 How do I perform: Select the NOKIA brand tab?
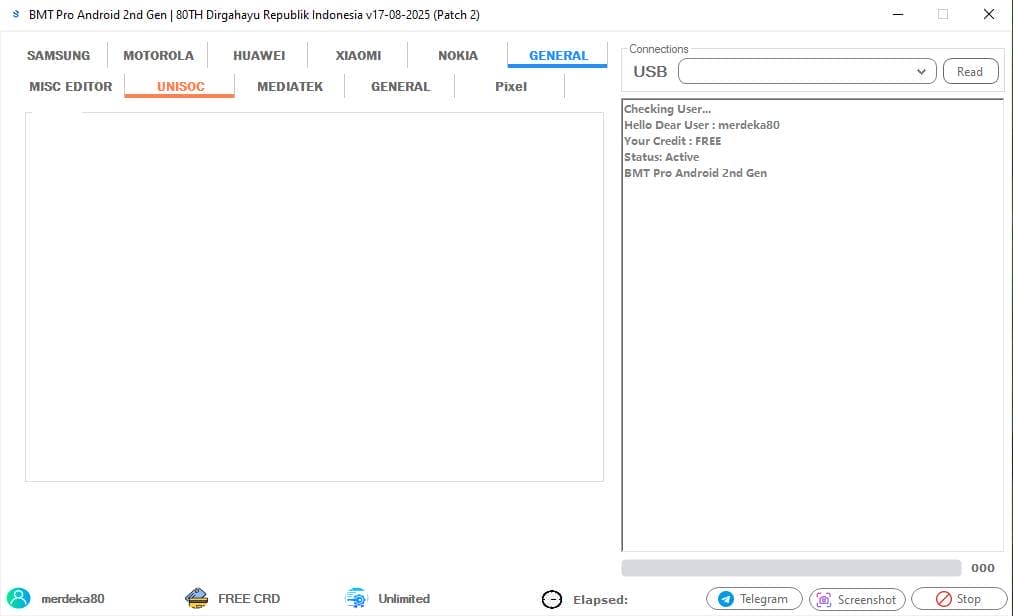(456, 55)
